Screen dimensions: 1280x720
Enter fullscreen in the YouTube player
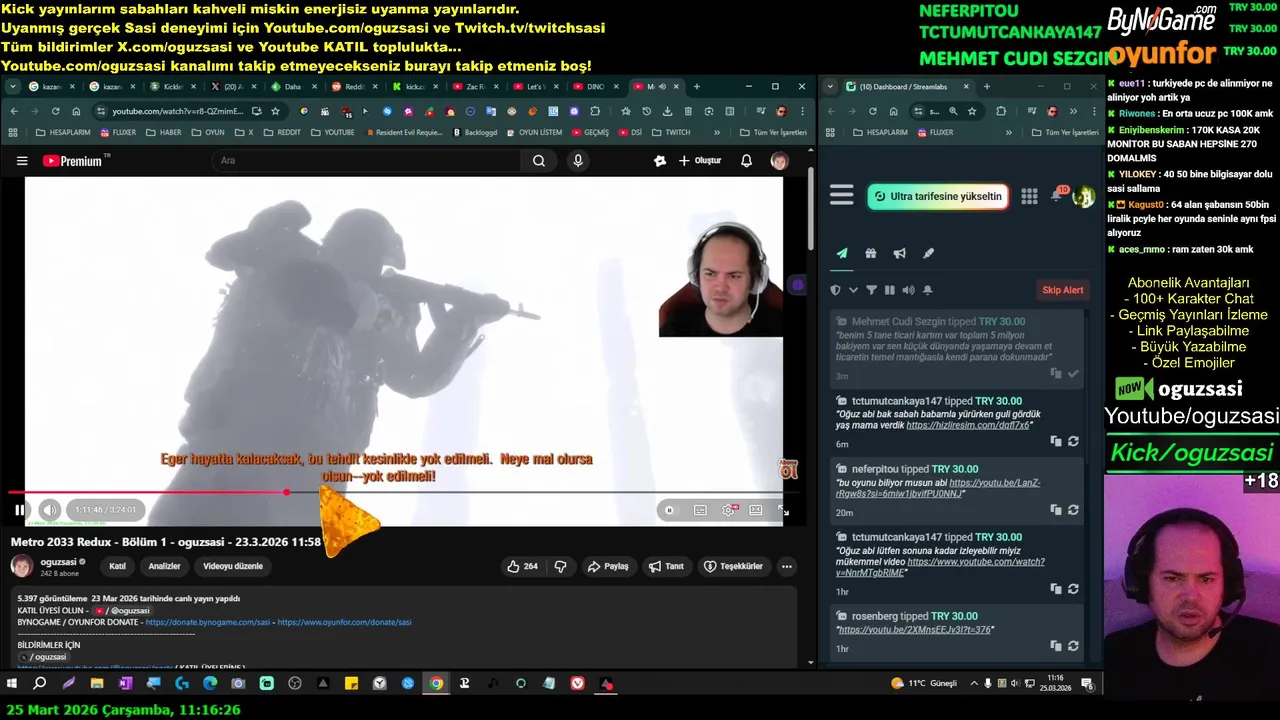pos(784,510)
